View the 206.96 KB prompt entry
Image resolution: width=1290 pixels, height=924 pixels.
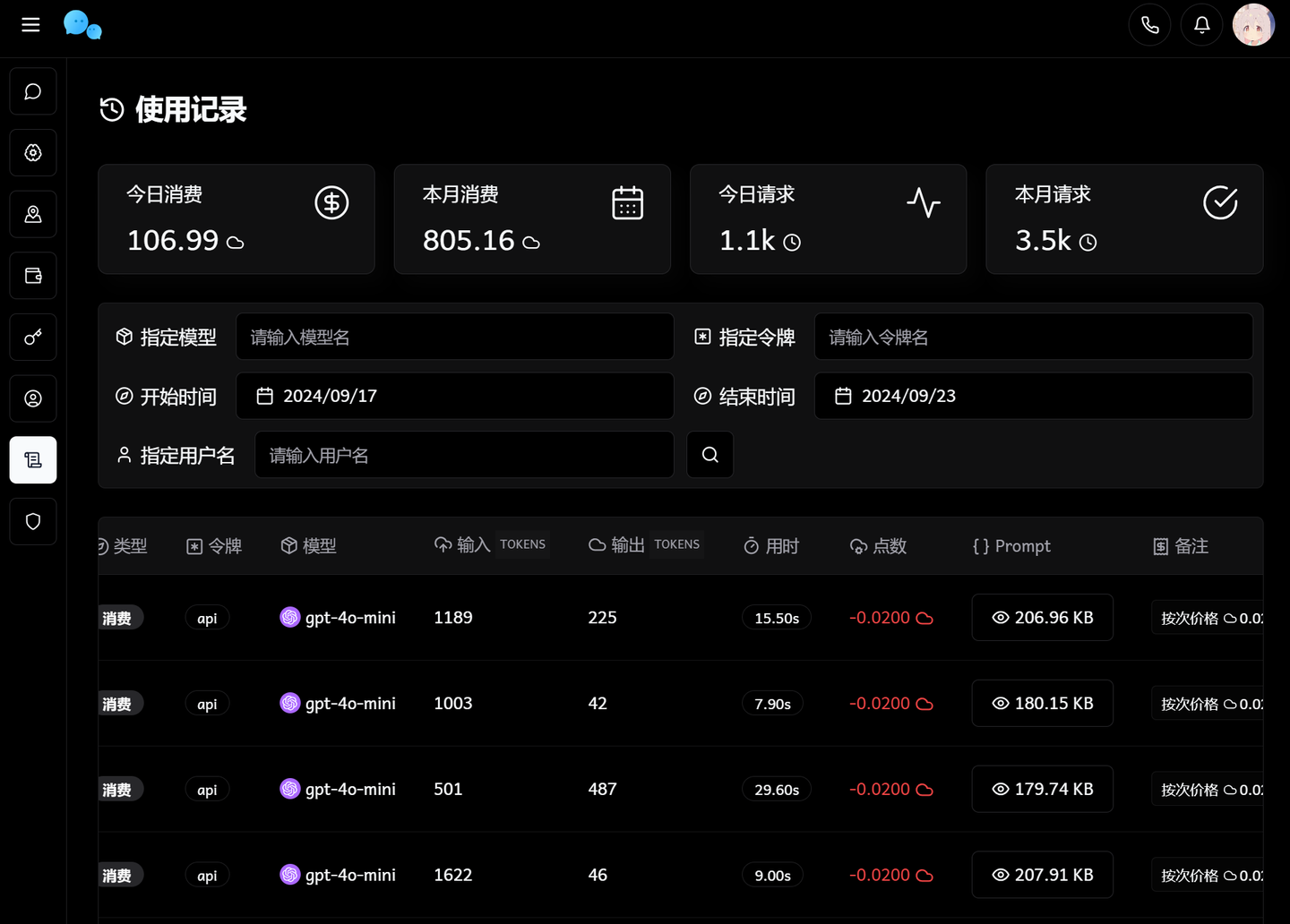(1042, 617)
